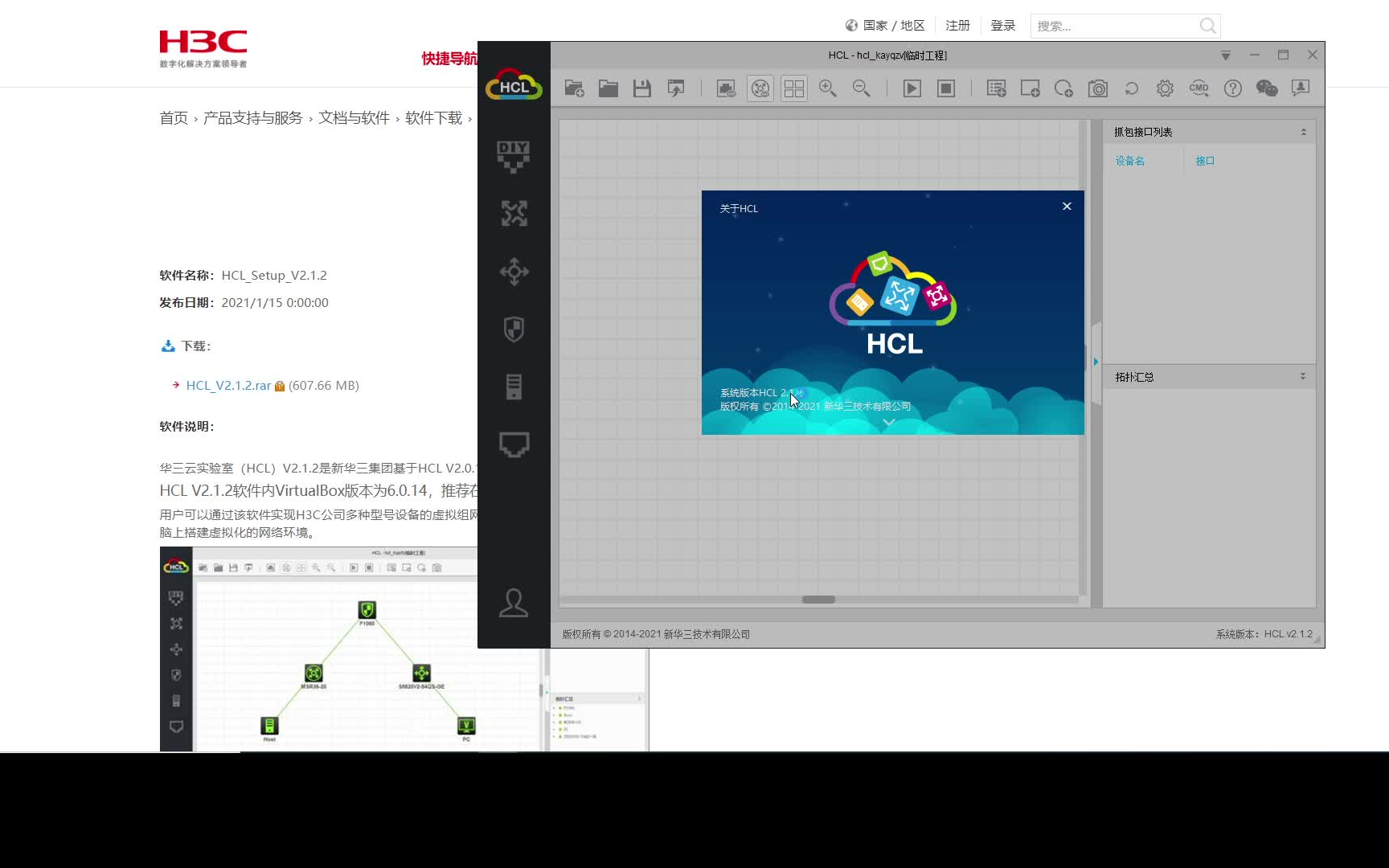Click the add ellipse shape icon
Screen dimensions: 1389x868
pos(1064,88)
